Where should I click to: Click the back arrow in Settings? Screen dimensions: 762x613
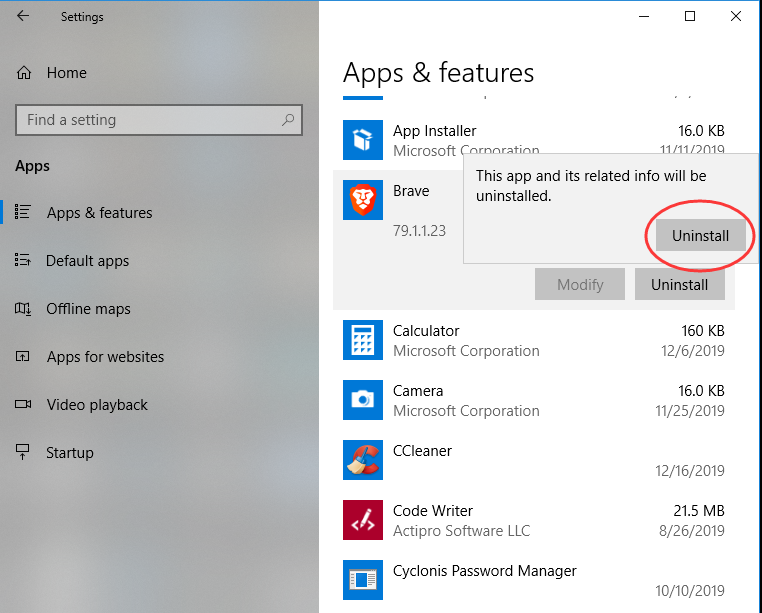click(23, 16)
